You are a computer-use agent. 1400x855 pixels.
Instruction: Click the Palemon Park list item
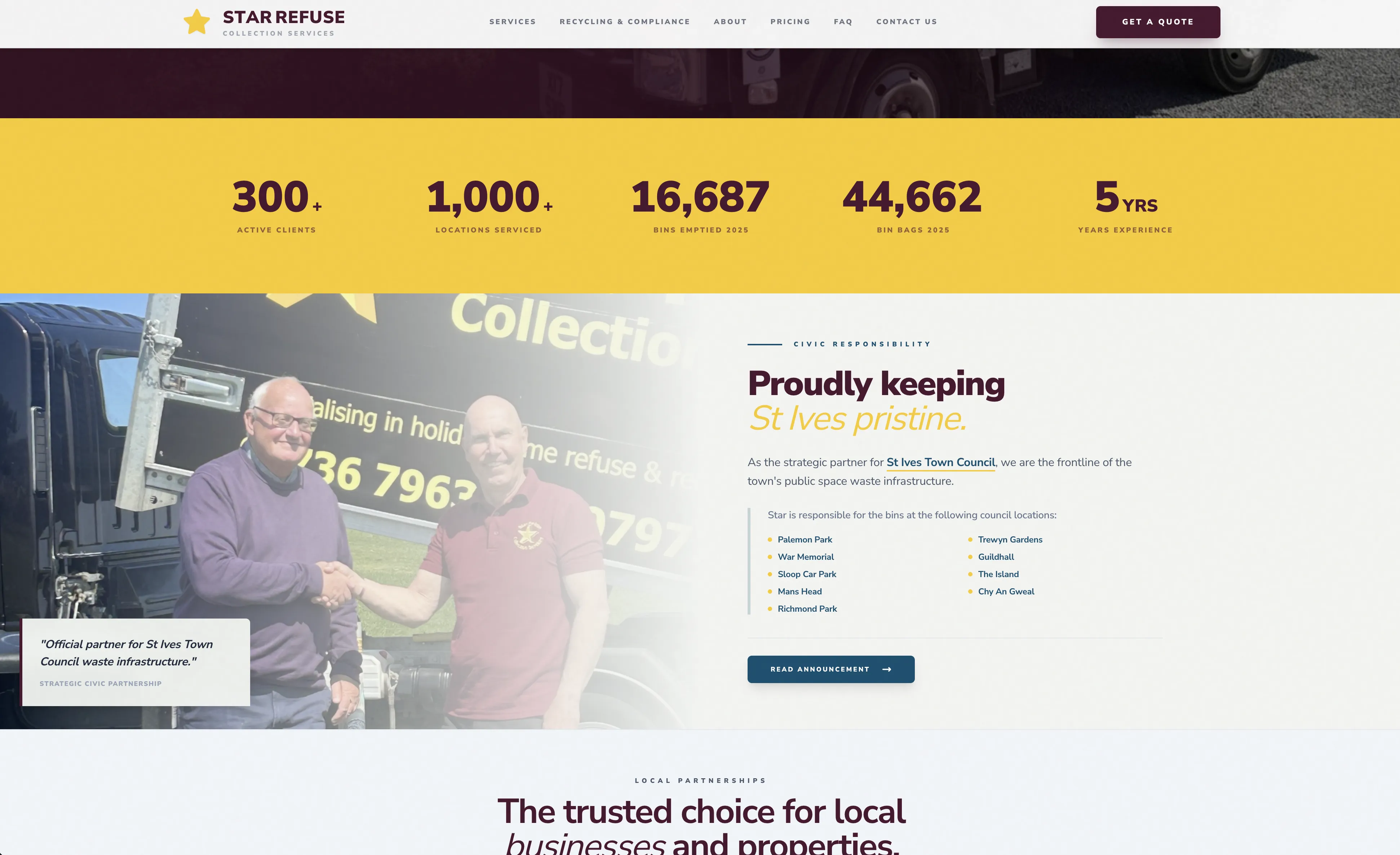point(805,540)
